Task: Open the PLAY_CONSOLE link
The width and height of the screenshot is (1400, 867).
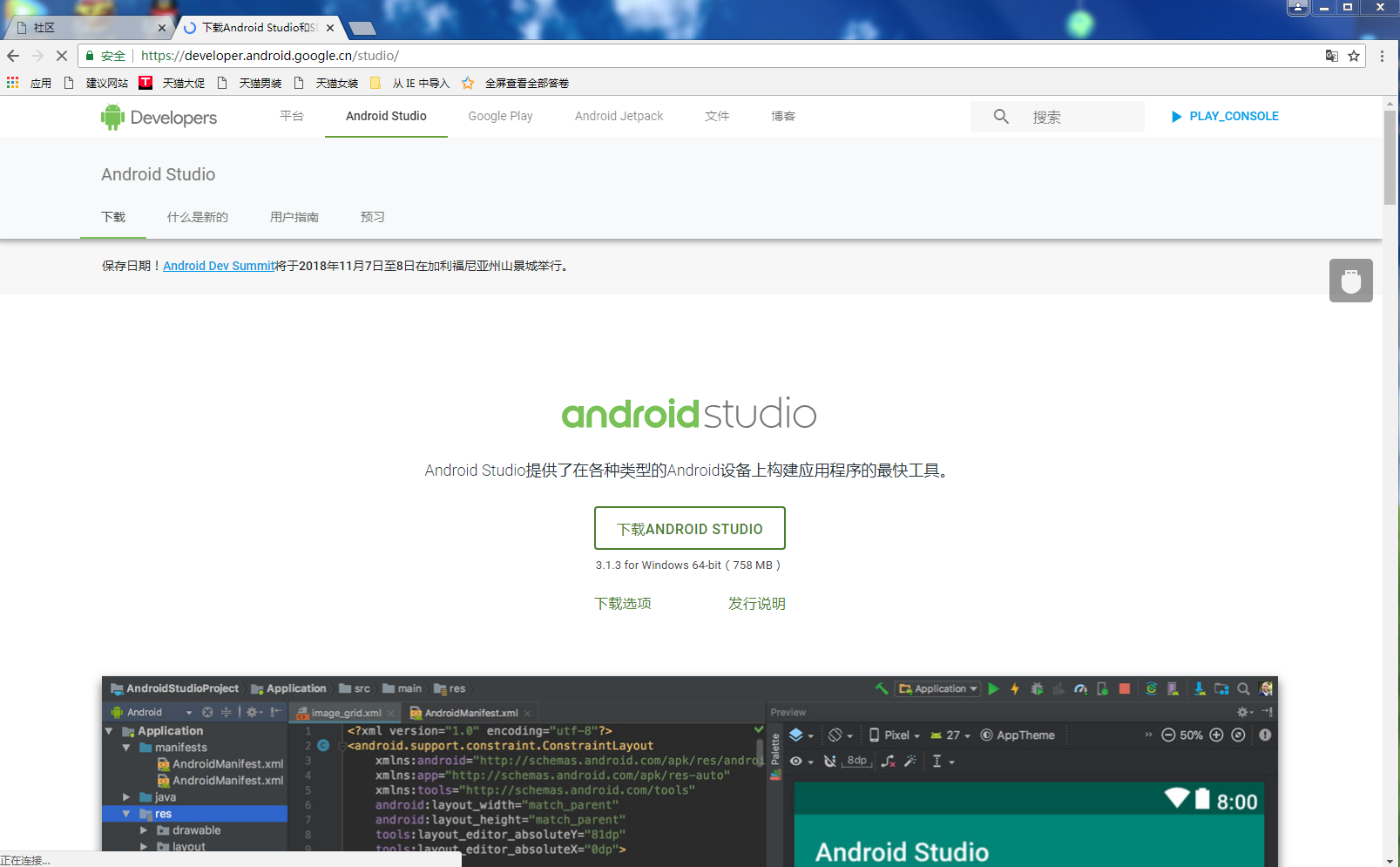Action: point(1225,116)
